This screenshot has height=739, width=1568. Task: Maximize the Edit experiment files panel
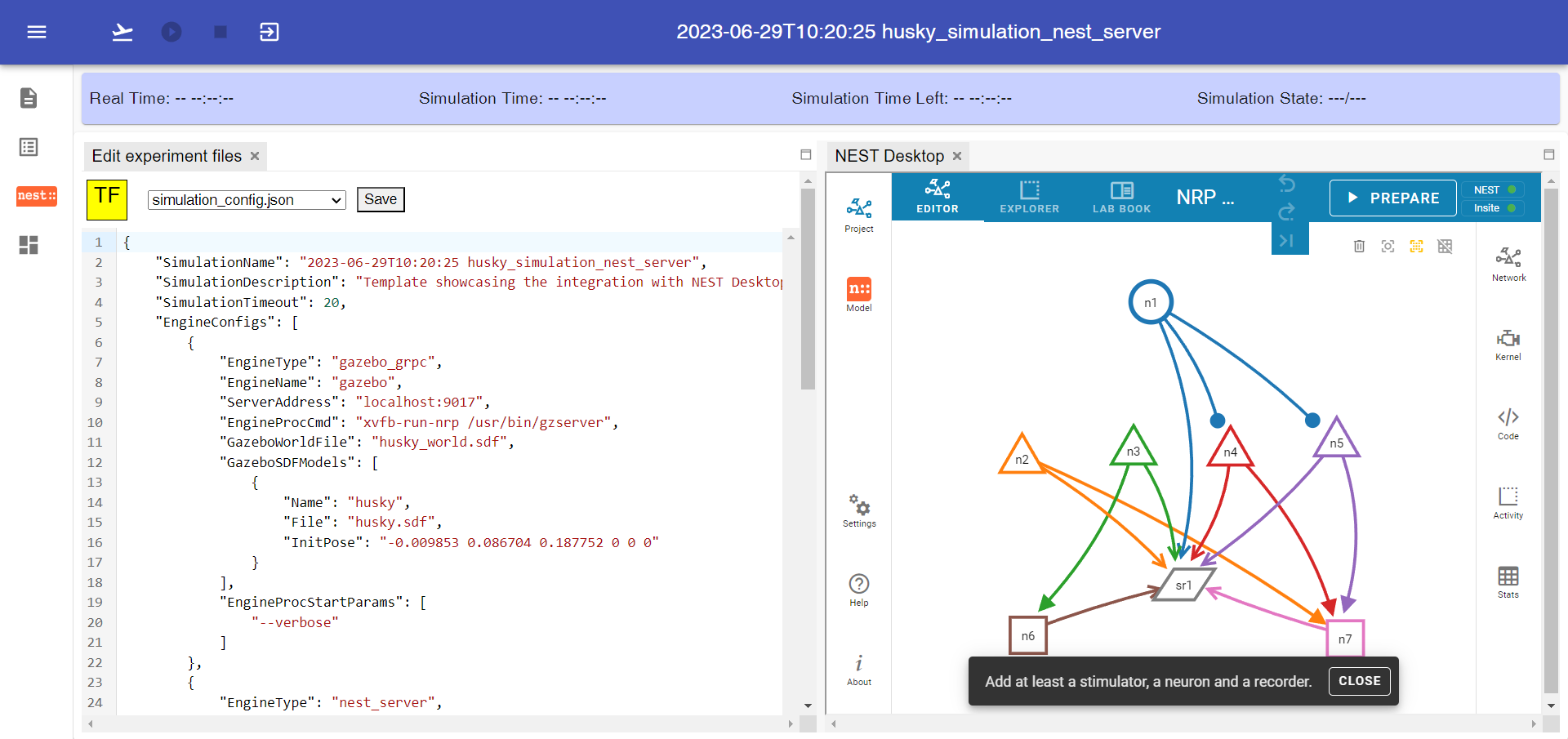(x=806, y=154)
